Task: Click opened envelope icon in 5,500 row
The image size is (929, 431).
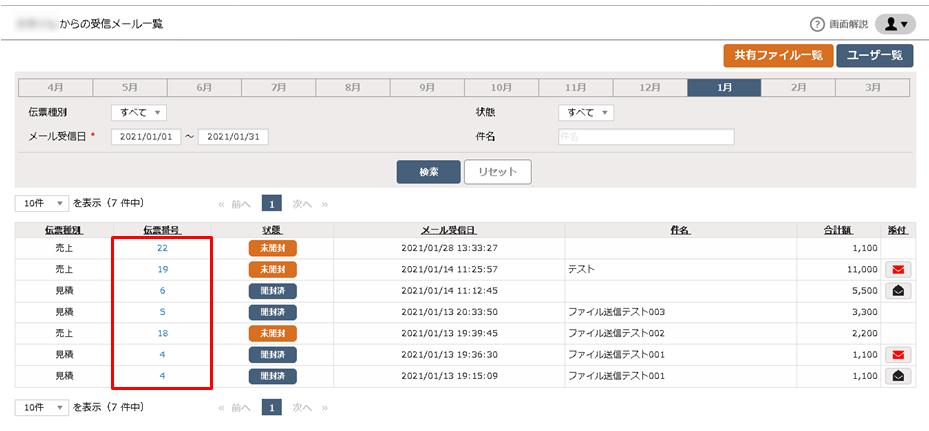Action: point(898,290)
